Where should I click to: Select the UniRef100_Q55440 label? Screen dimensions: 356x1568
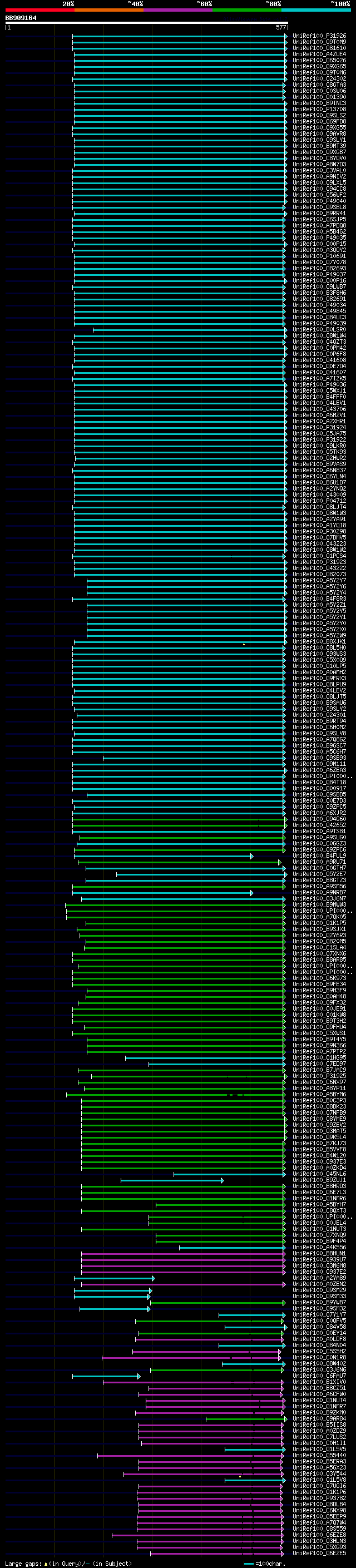[x=319, y=1456]
